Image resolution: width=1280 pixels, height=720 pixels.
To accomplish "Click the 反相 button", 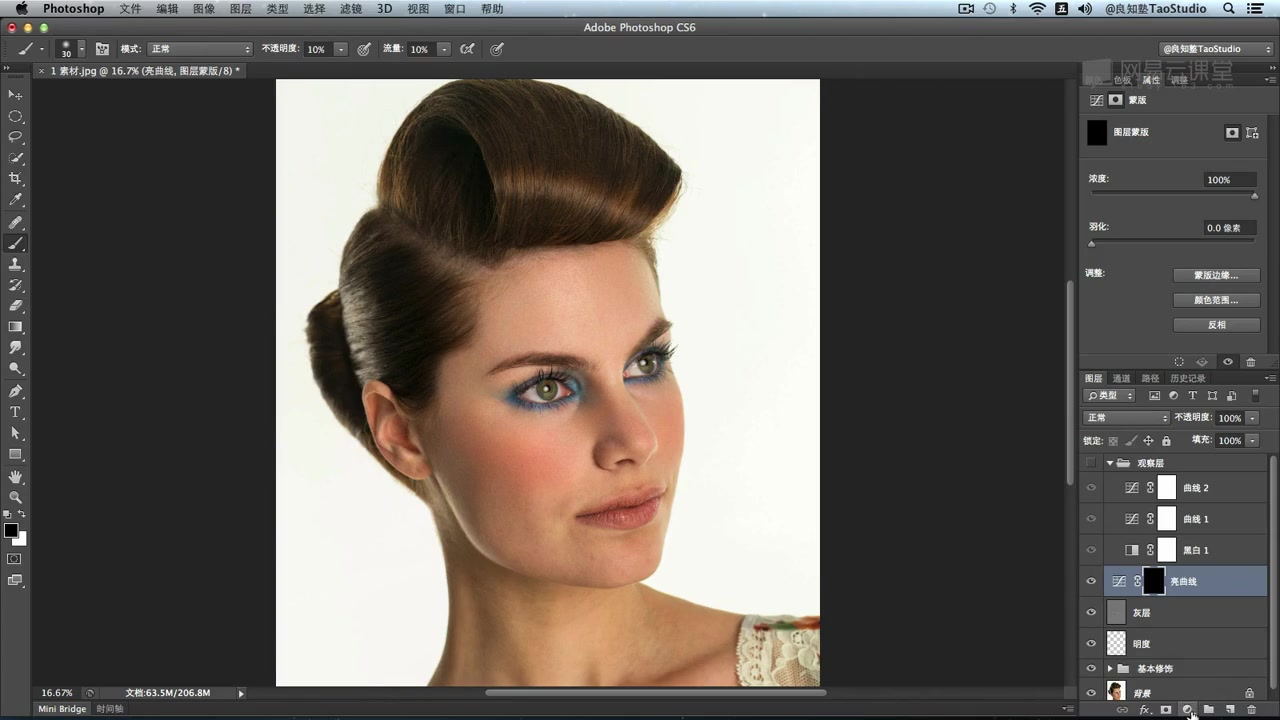I will tap(1216, 325).
